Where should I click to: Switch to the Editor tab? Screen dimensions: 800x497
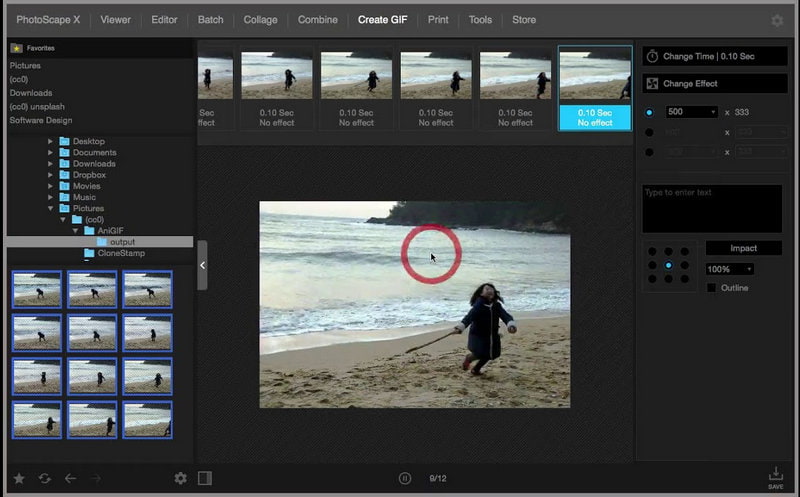click(164, 20)
